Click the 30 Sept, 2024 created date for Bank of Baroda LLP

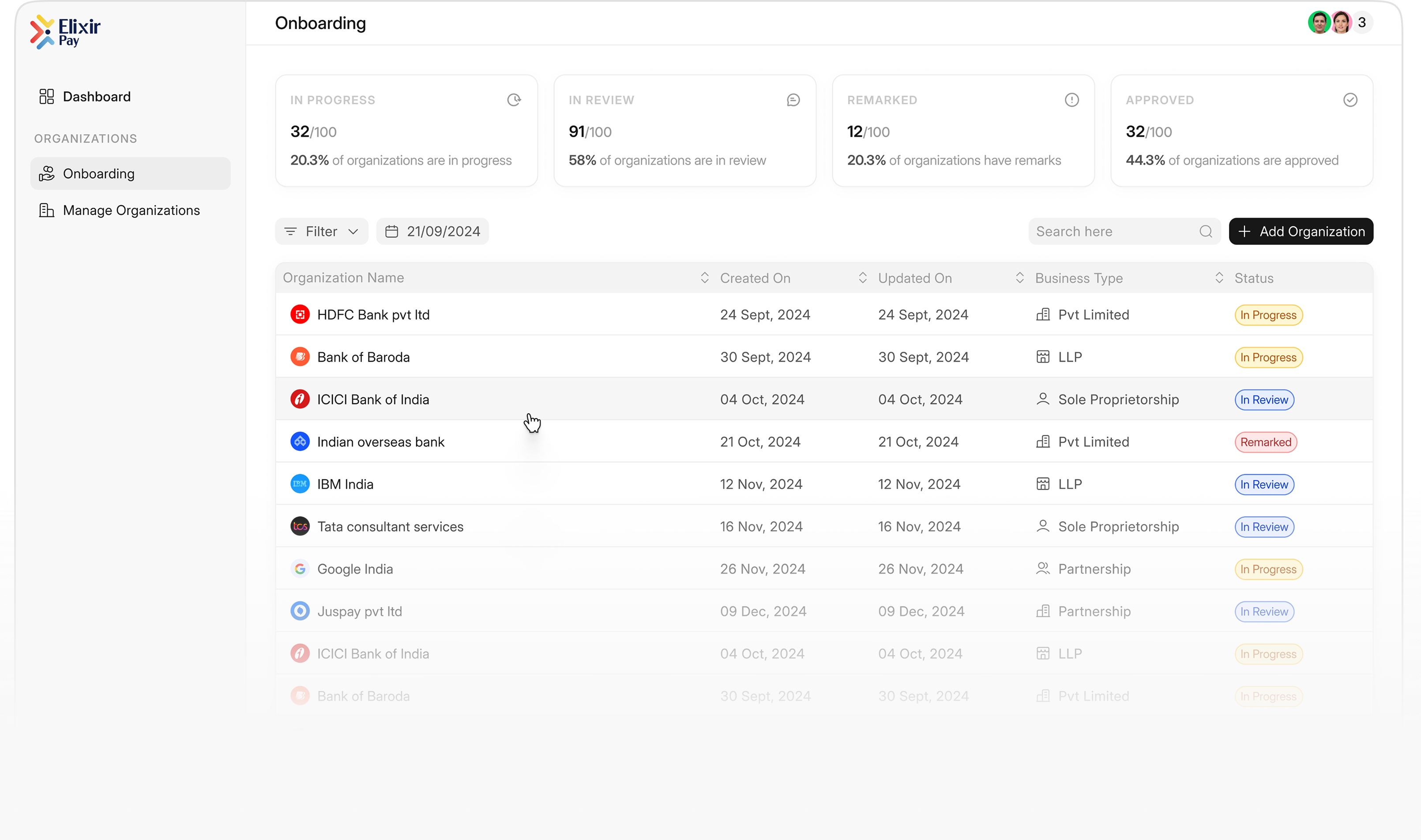coord(765,357)
